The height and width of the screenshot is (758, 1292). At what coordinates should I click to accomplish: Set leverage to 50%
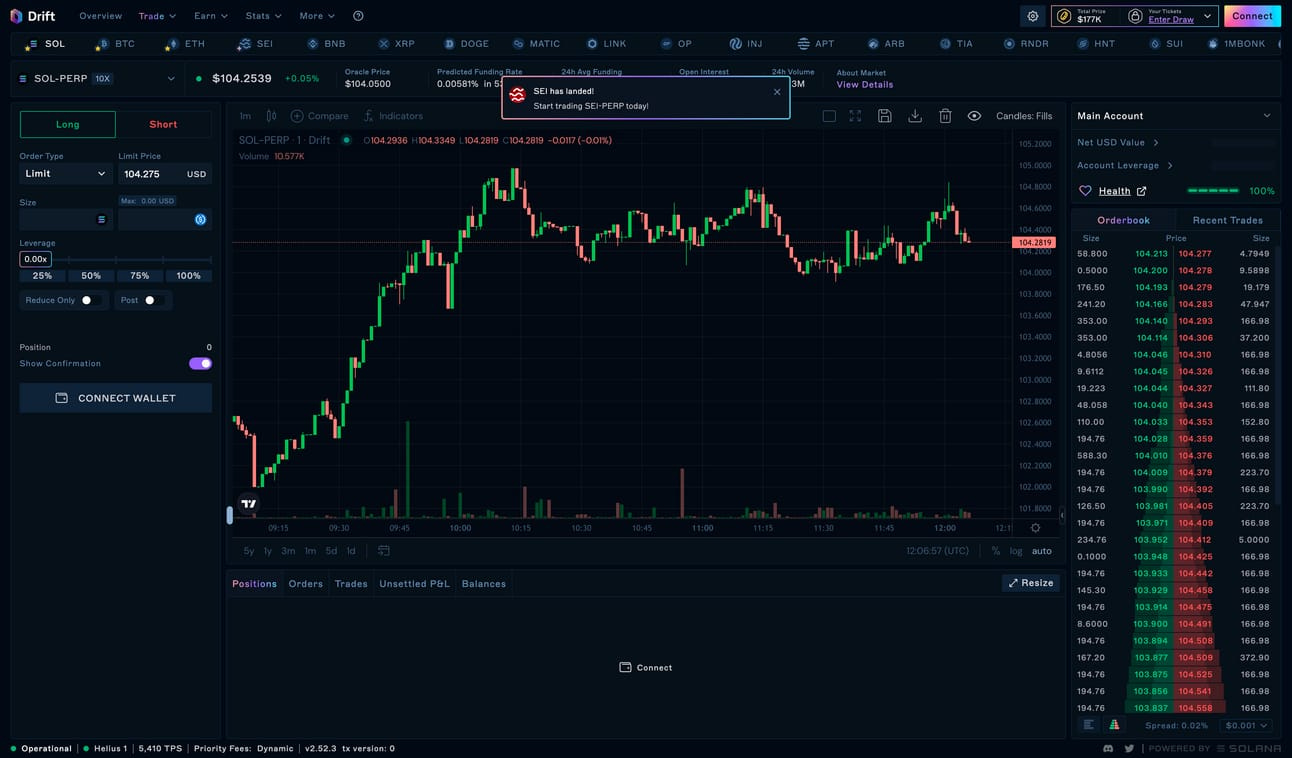pos(91,276)
